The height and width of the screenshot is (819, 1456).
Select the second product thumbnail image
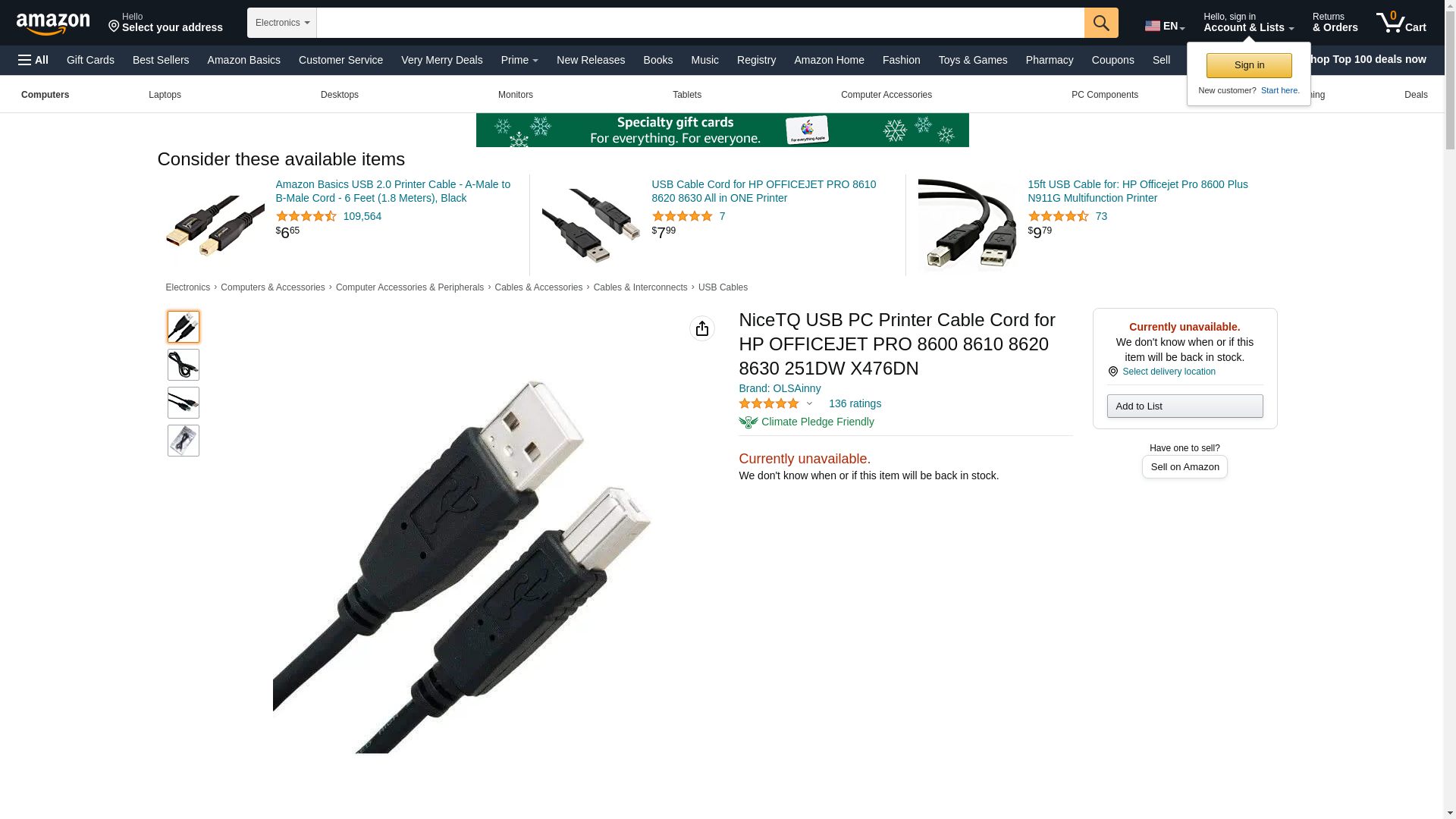[x=184, y=365]
